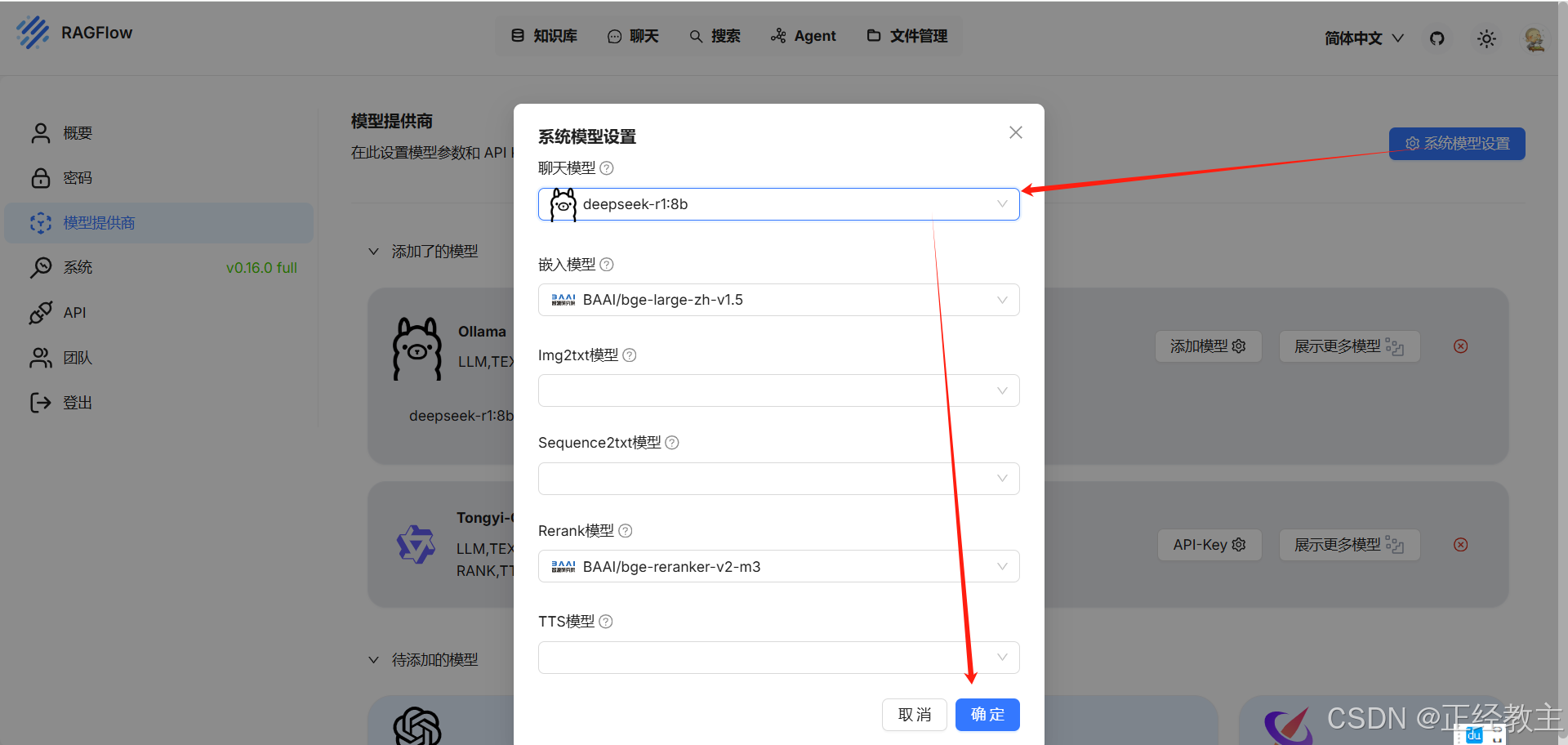Click the help icon next to TTS模型
The image size is (1568, 745).
[x=606, y=622]
